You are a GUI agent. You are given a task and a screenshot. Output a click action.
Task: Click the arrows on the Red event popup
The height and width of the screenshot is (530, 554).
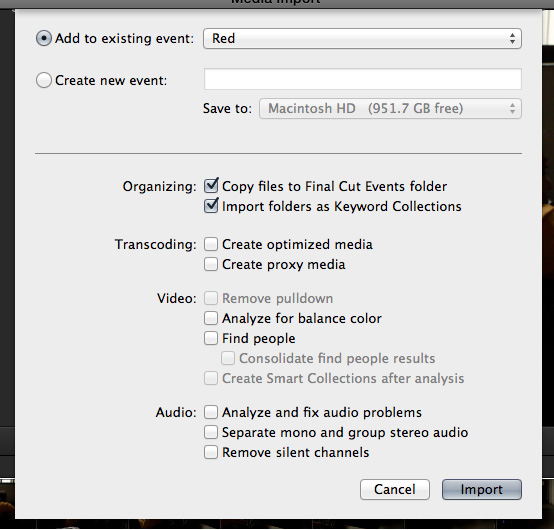point(512,38)
